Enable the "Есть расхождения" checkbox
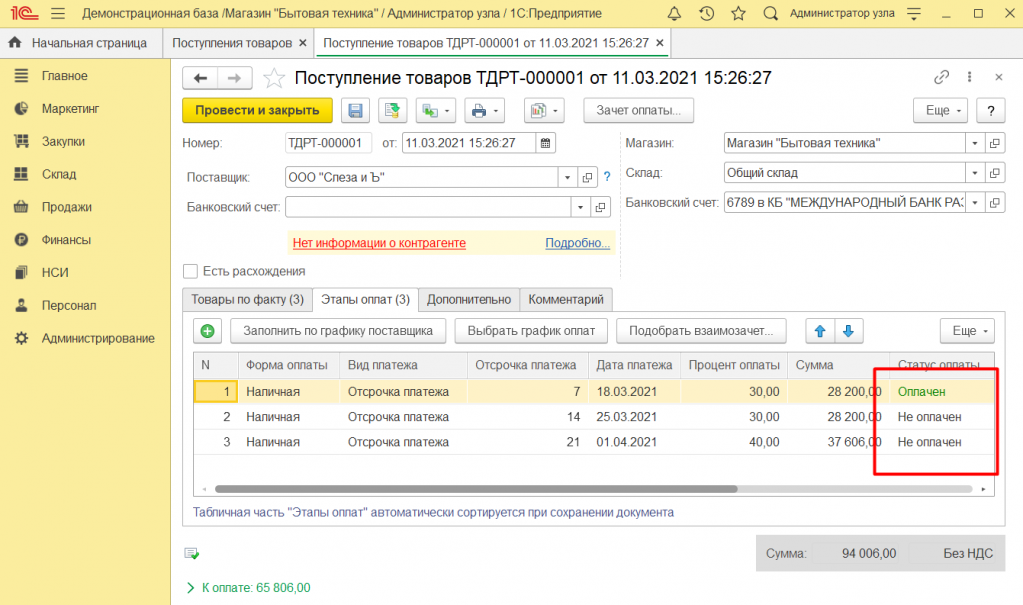Image resolution: width=1023 pixels, height=605 pixels. coord(190,271)
